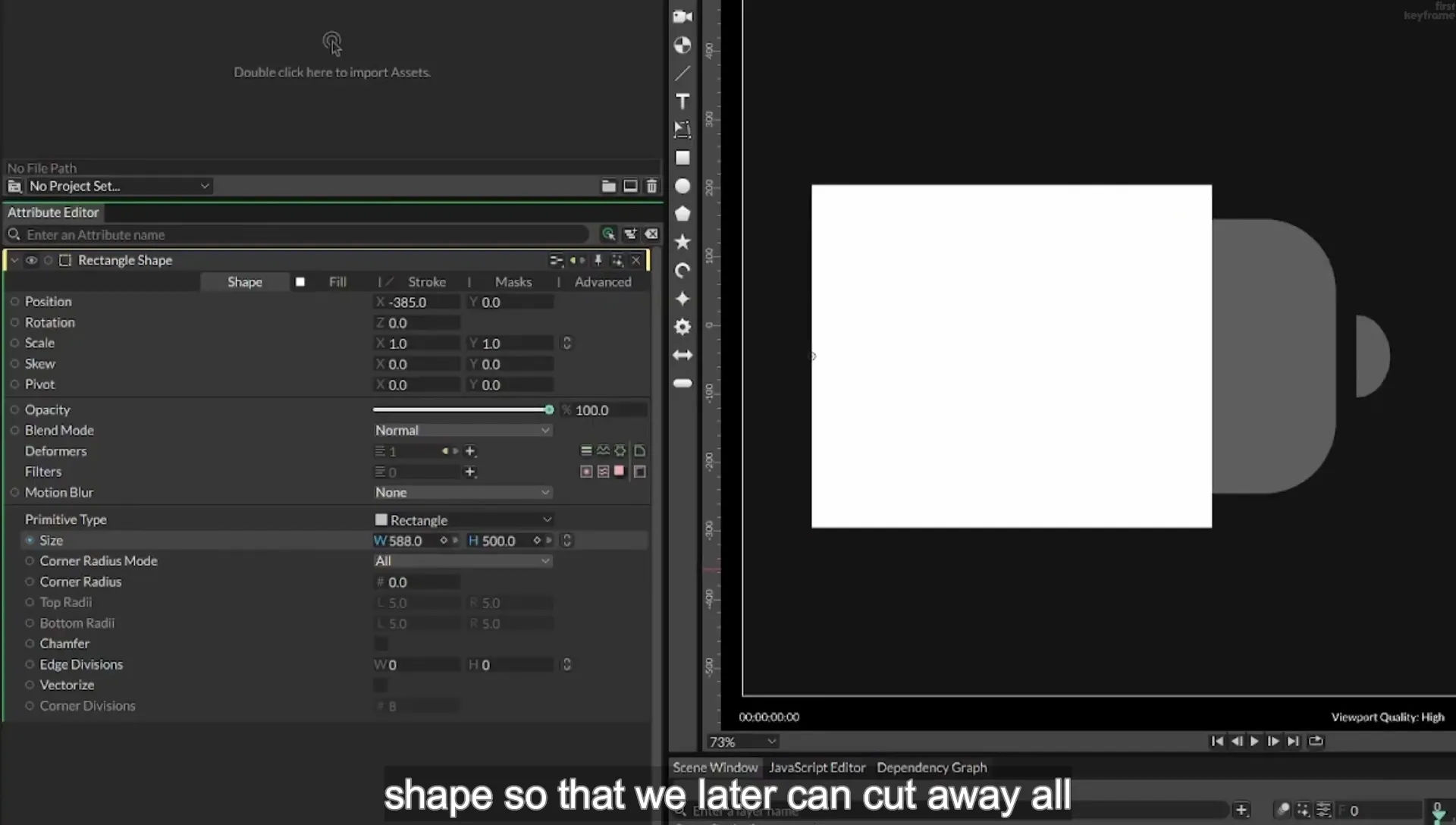Collapse the Rectangle Shape attribute section
Viewport: 1456px width, 825px height.
click(x=14, y=260)
